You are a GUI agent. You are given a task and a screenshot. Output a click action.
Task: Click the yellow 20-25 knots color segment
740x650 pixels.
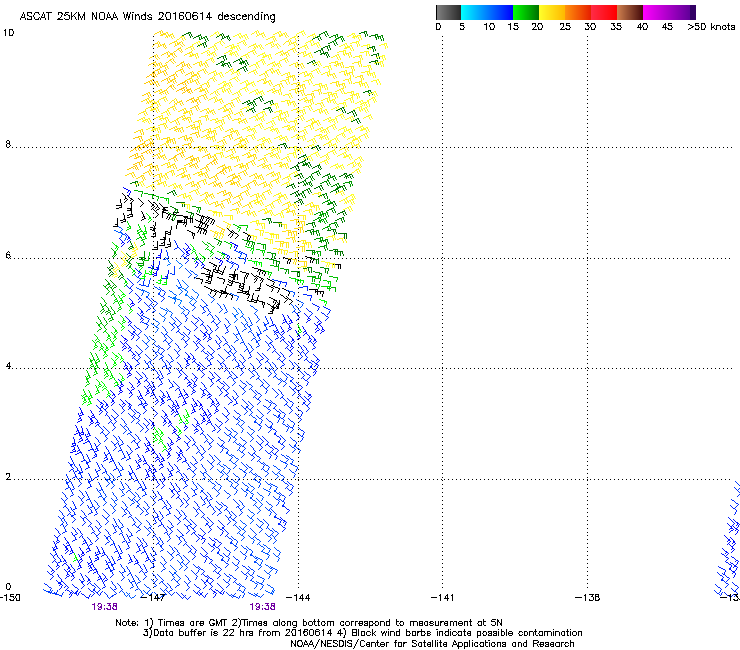[x=552, y=12]
